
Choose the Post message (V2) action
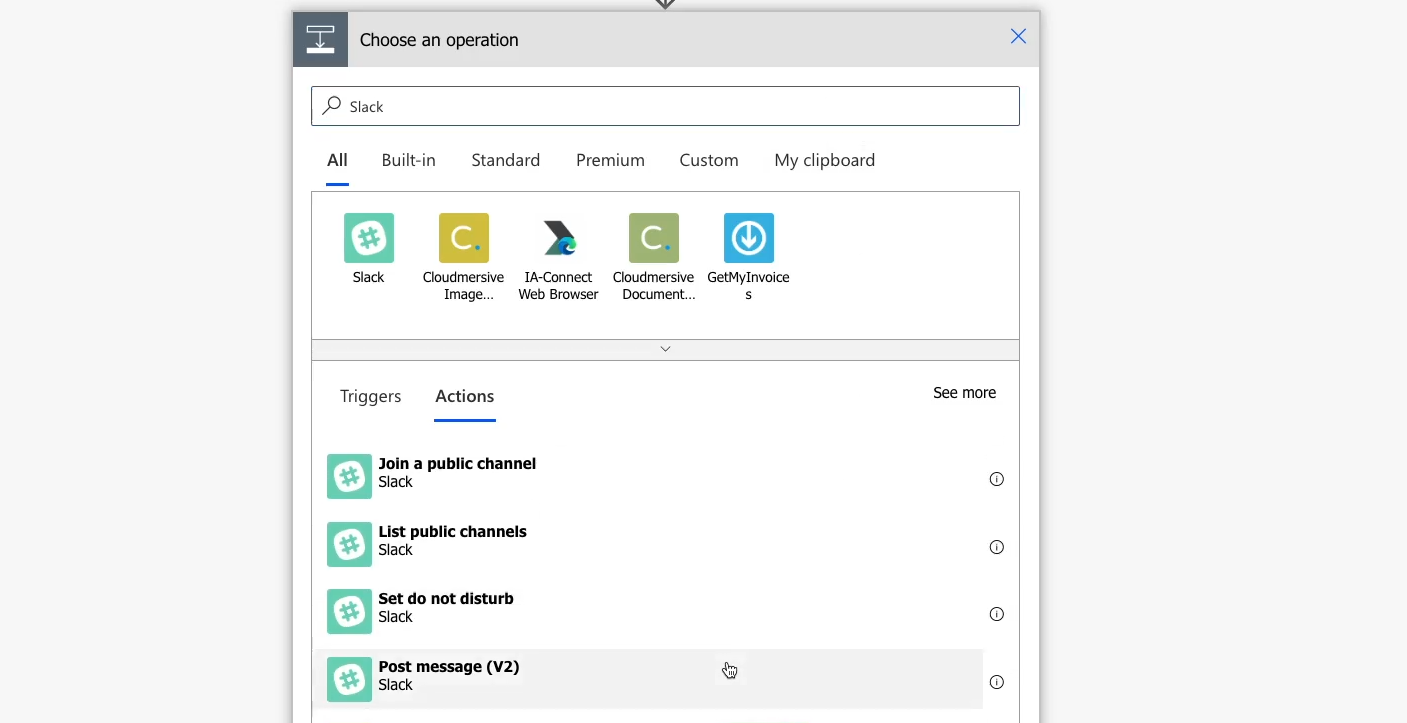pyautogui.click(x=648, y=679)
